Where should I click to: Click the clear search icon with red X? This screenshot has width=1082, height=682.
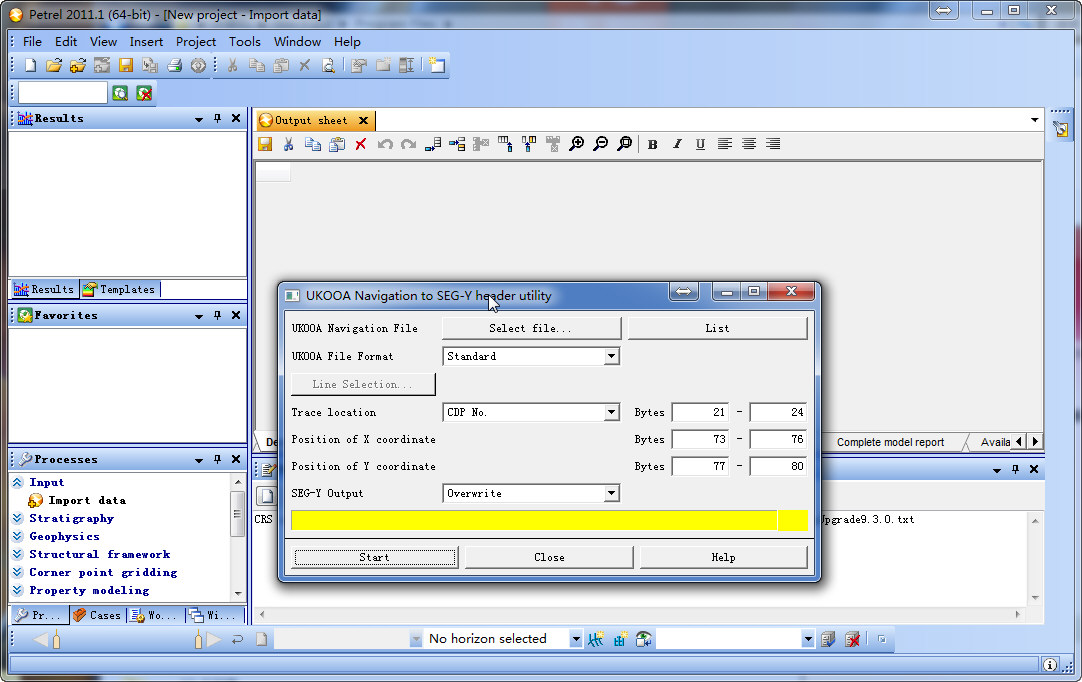(144, 93)
